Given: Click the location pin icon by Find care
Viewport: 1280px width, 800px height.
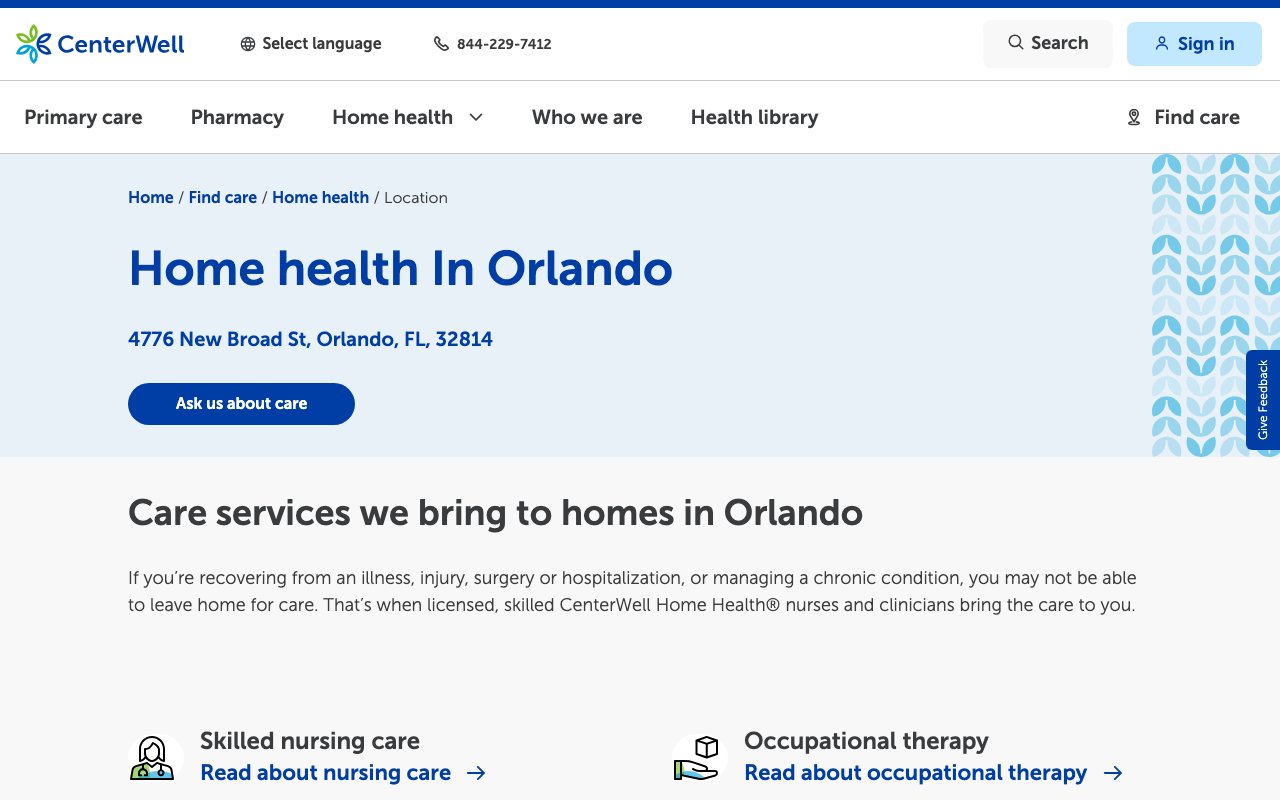Looking at the screenshot, I should coord(1134,117).
